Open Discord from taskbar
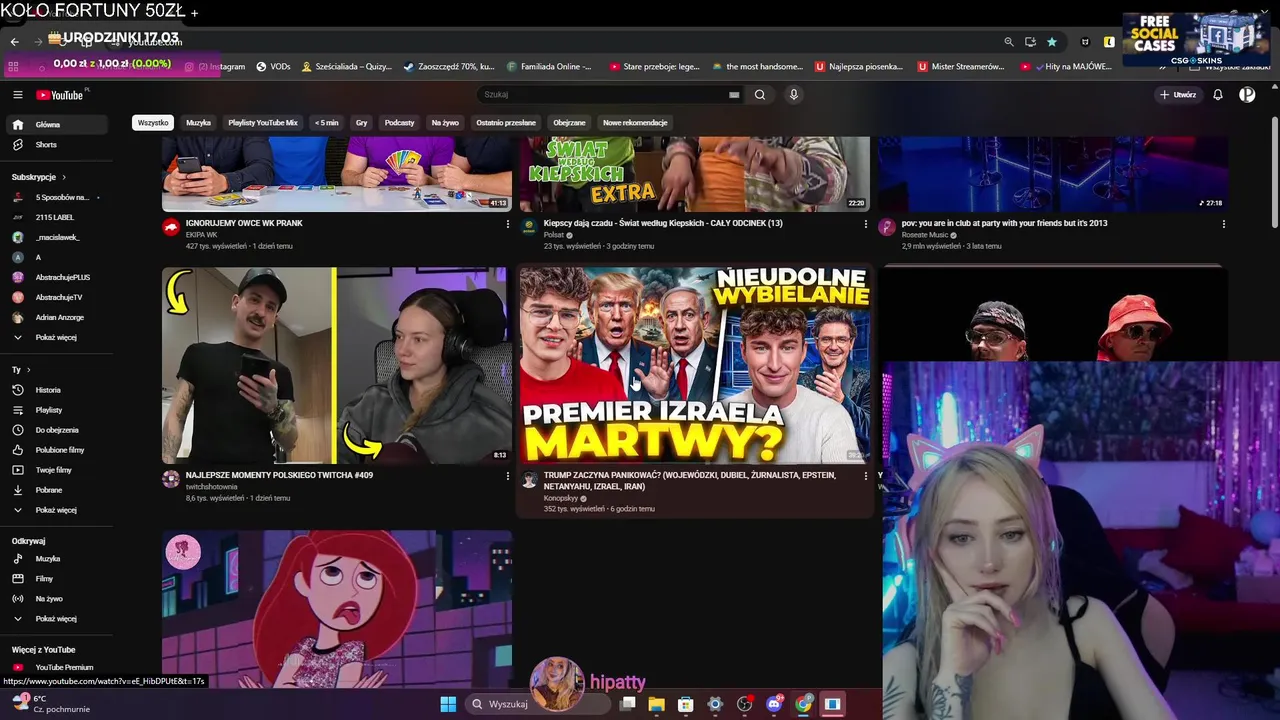Image resolution: width=1280 pixels, height=720 pixels. click(773, 704)
